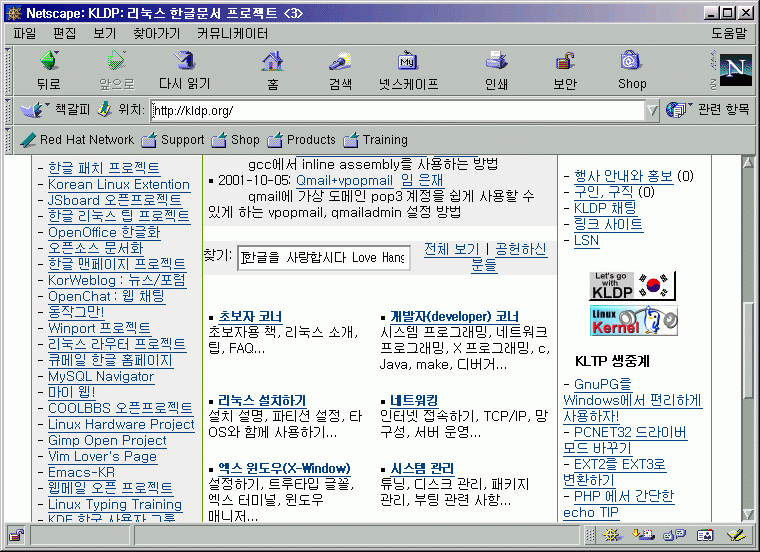Click the Let's go with KLDP banner
Viewport: 760px width, 552px height.
point(632,285)
